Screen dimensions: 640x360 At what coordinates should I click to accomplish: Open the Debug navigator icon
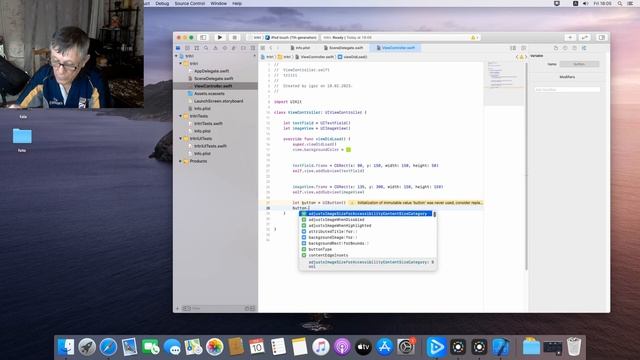click(x=234, y=48)
